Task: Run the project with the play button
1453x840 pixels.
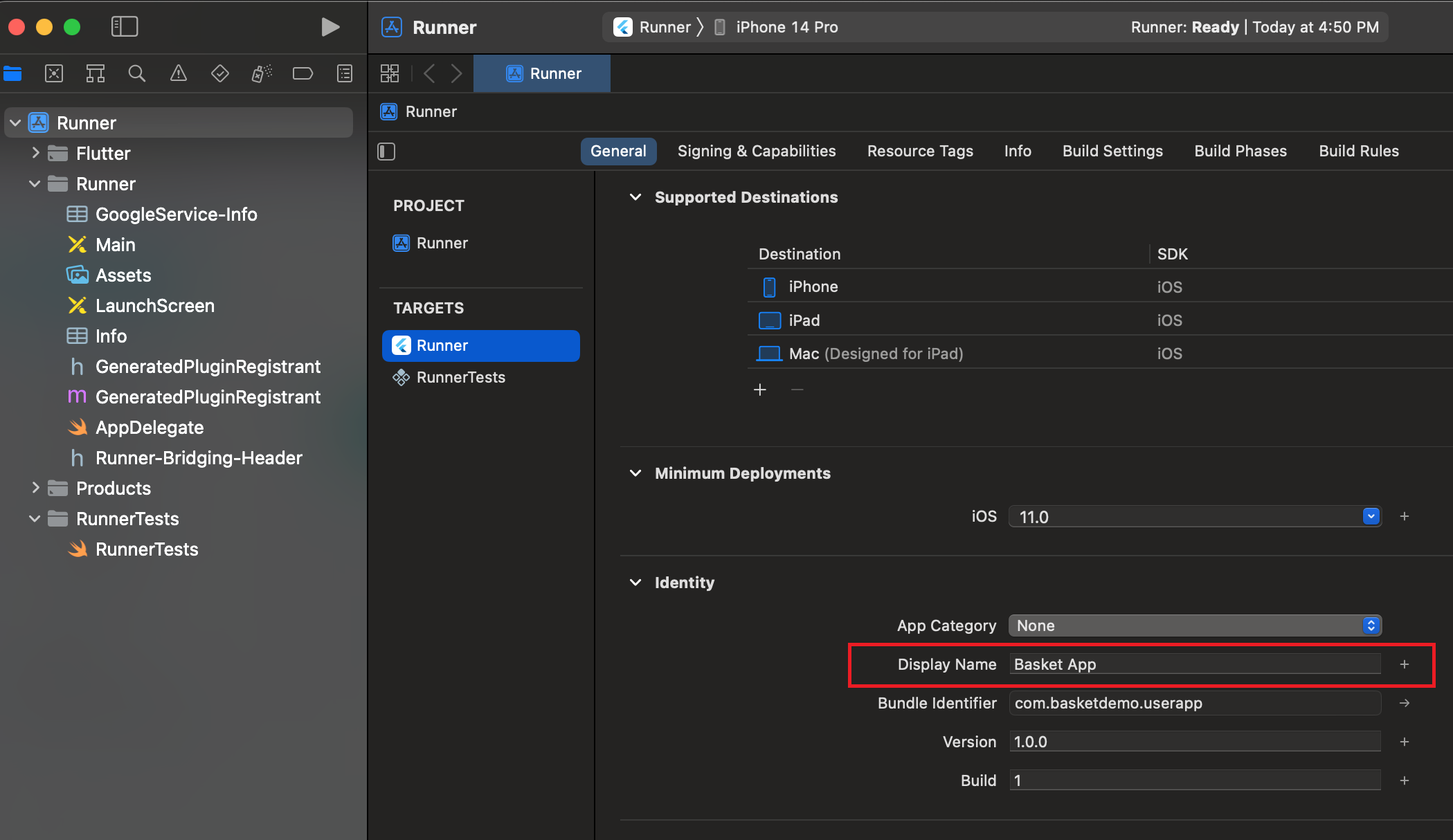Action: coord(330,27)
